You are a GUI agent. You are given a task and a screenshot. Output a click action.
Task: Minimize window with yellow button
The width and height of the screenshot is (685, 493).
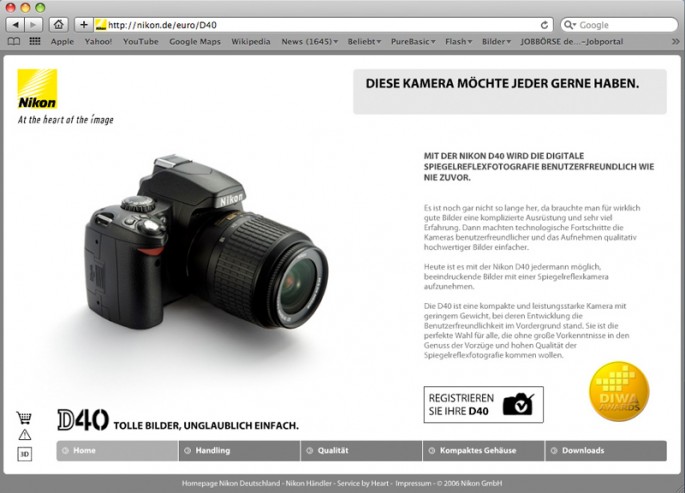click(x=25, y=7)
